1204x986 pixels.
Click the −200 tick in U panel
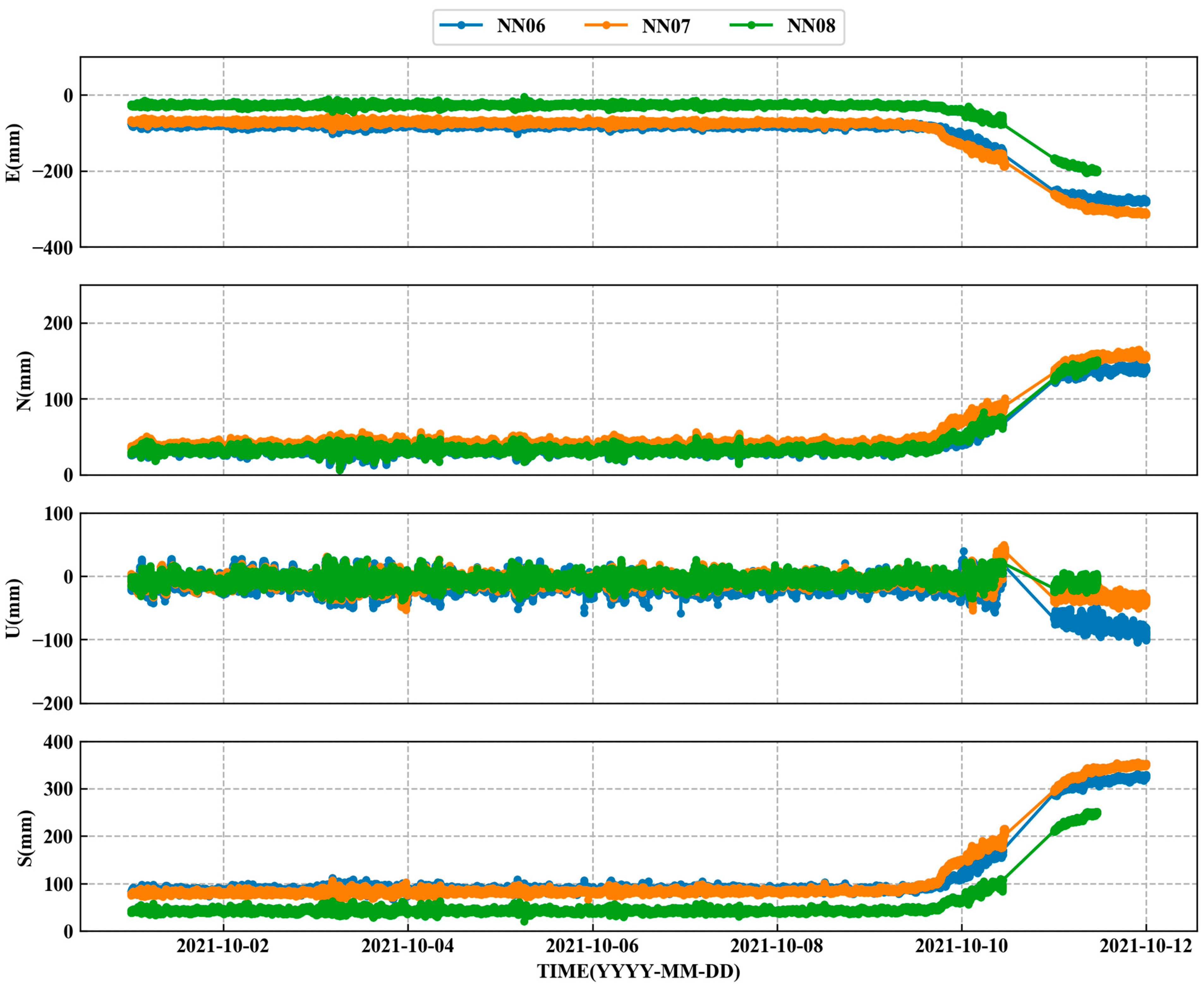52,704
